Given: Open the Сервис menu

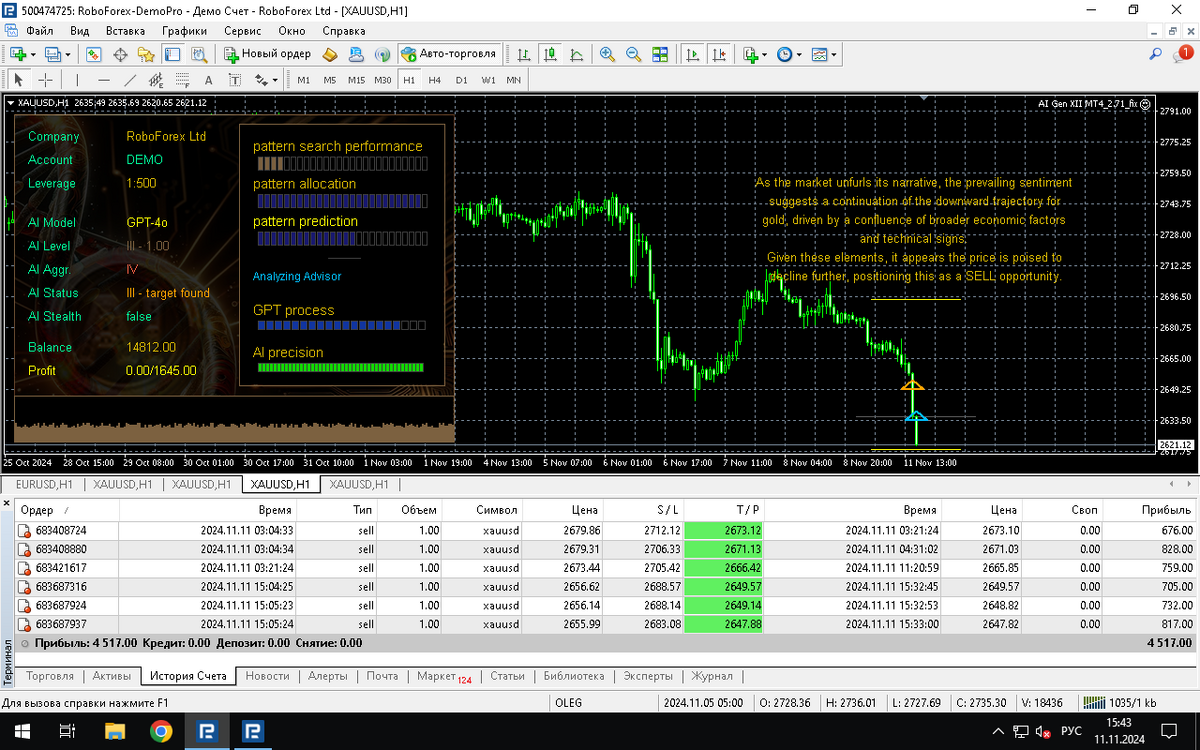Looking at the screenshot, I should (242, 31).
